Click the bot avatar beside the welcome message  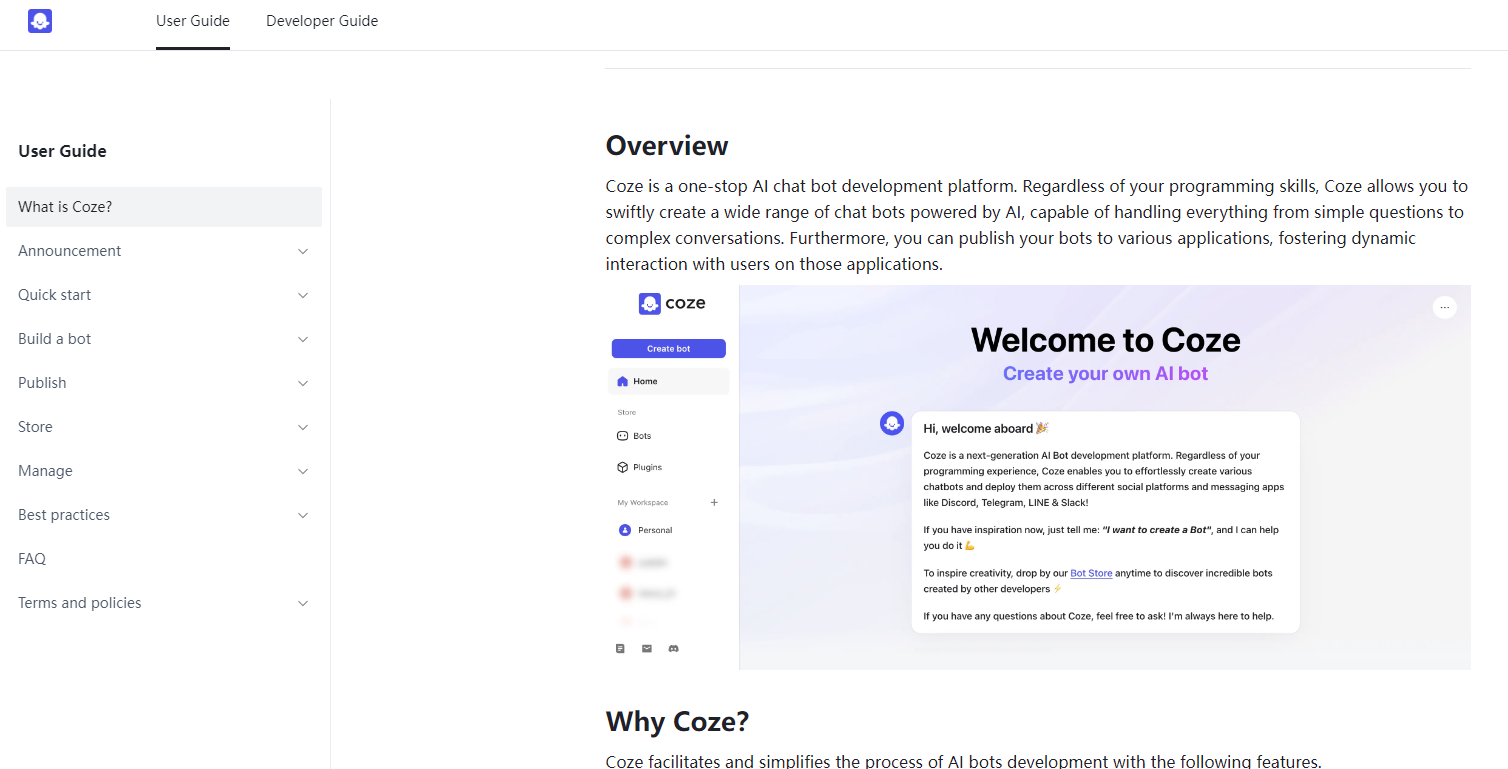point(892,423)
